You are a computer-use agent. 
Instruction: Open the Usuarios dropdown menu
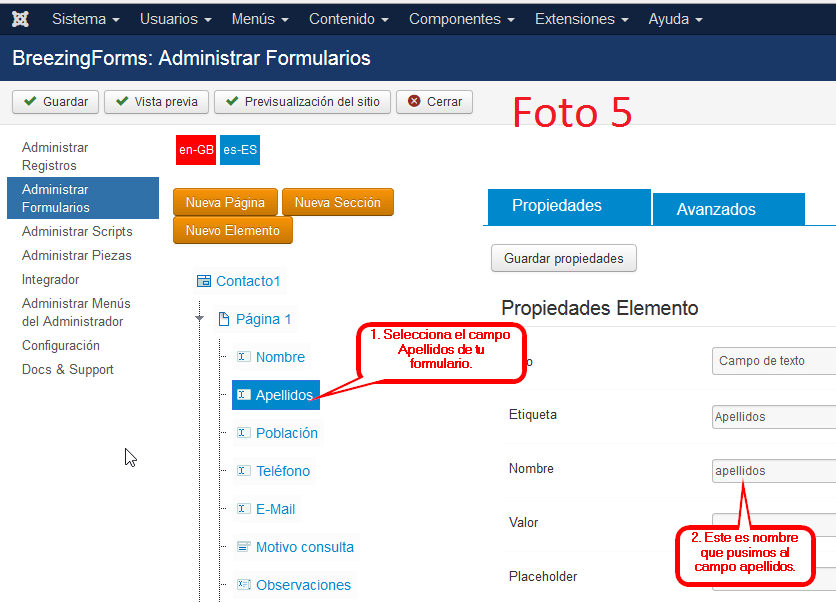(x=175, y=19)
